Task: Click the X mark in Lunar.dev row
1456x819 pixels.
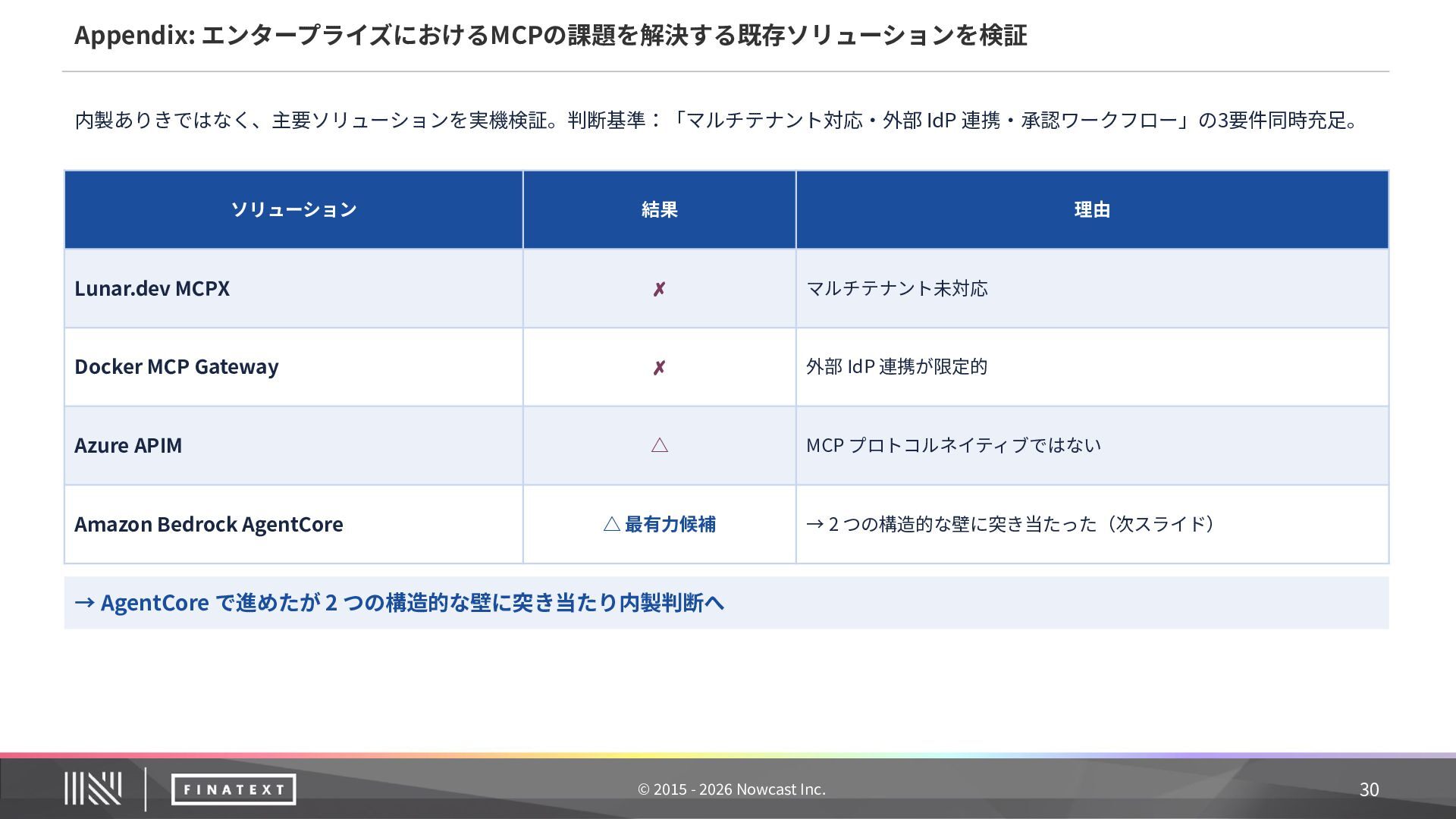Action: [x=659, y=289]
